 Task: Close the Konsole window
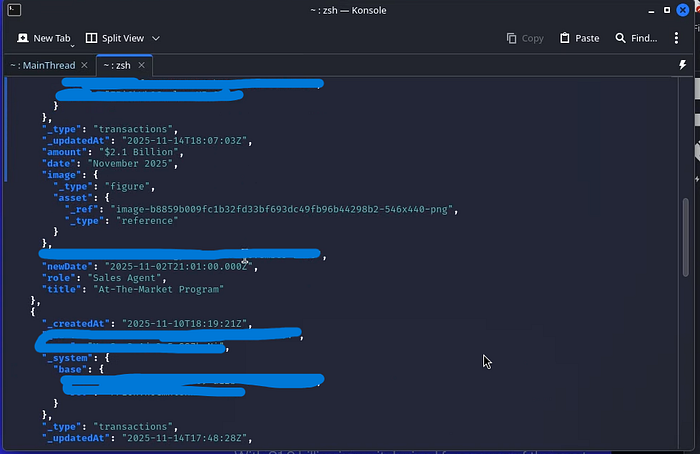point(683,10)
